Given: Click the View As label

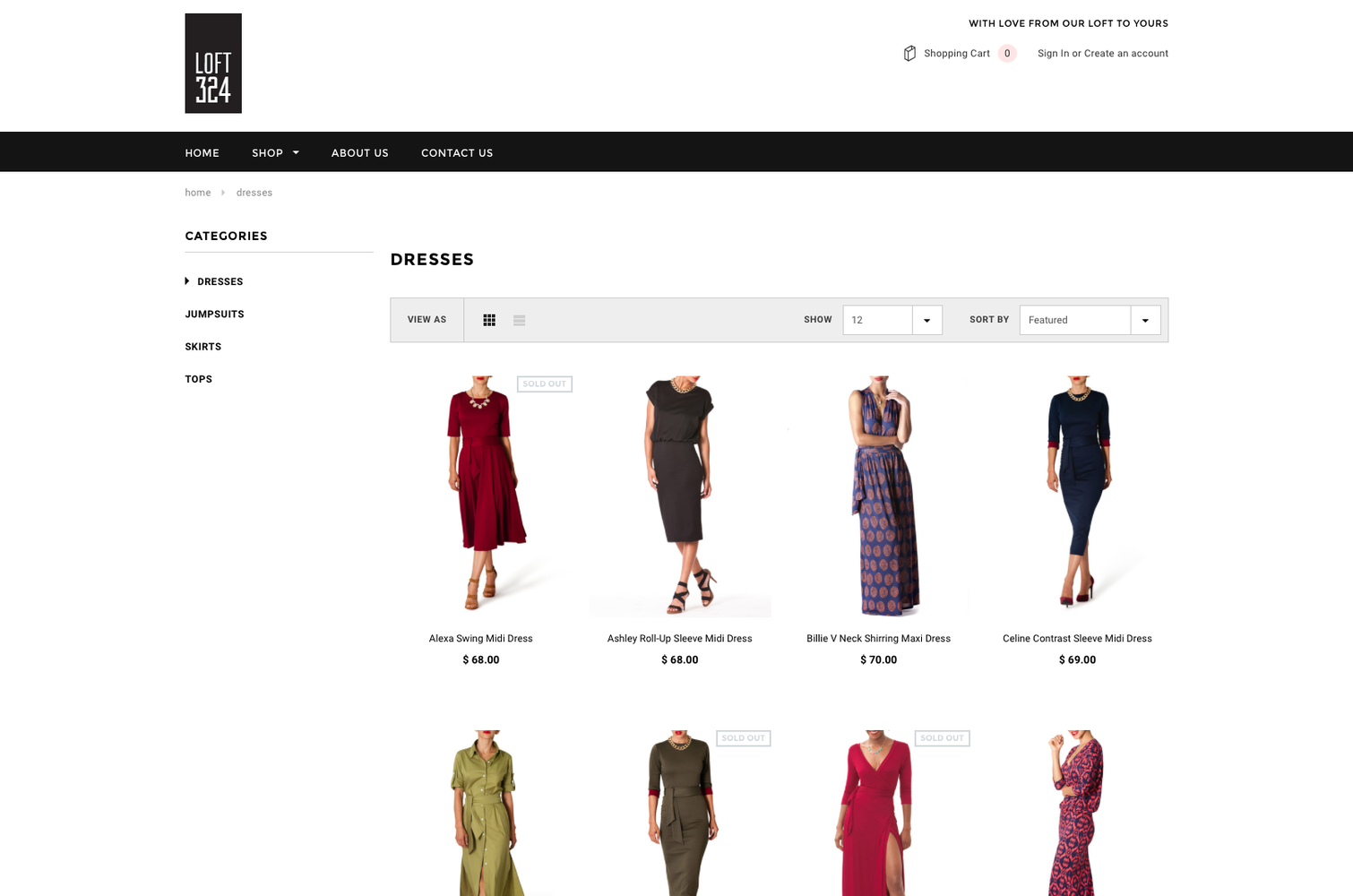Looking at the screenshot, I should 427,320.
